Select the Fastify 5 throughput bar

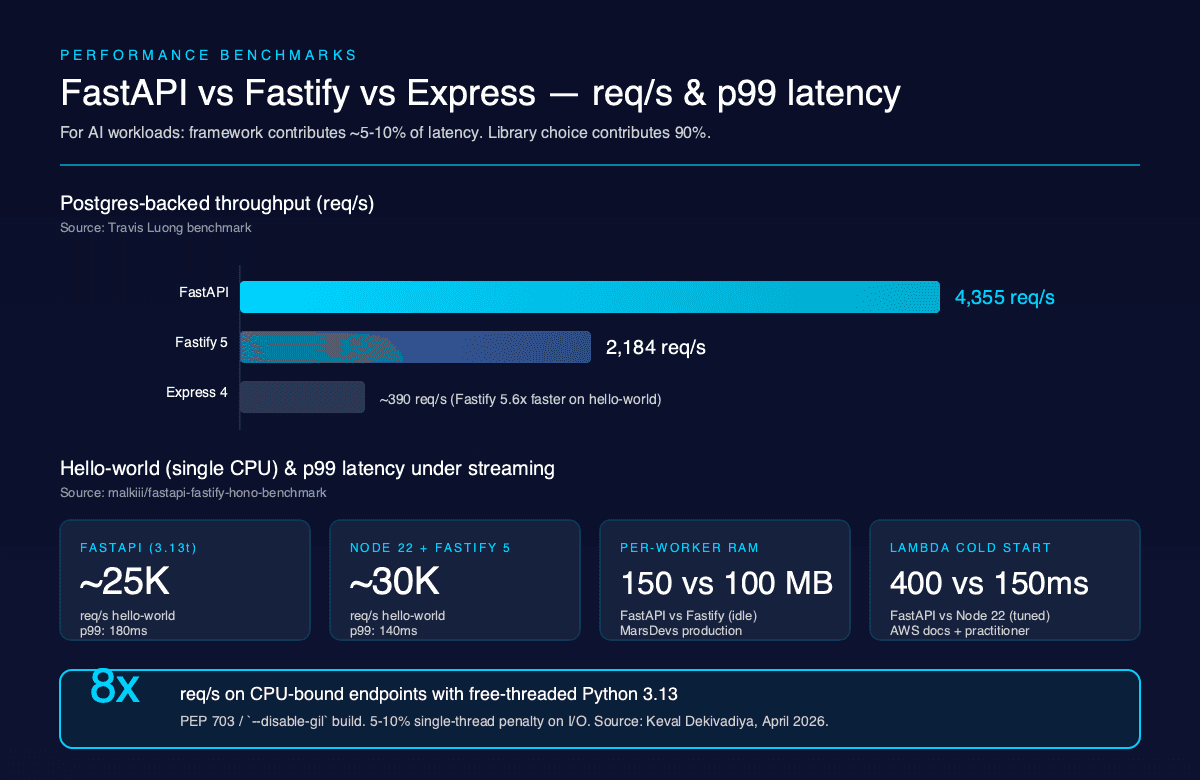(x=415, y=347)
